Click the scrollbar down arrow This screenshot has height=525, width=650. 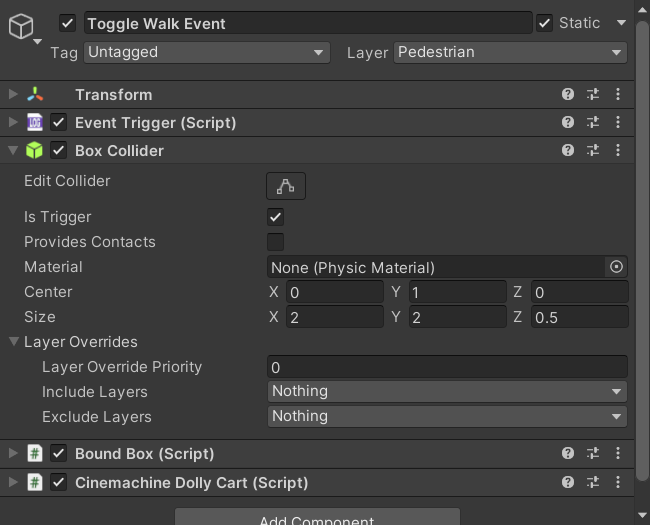pos(643,515)
